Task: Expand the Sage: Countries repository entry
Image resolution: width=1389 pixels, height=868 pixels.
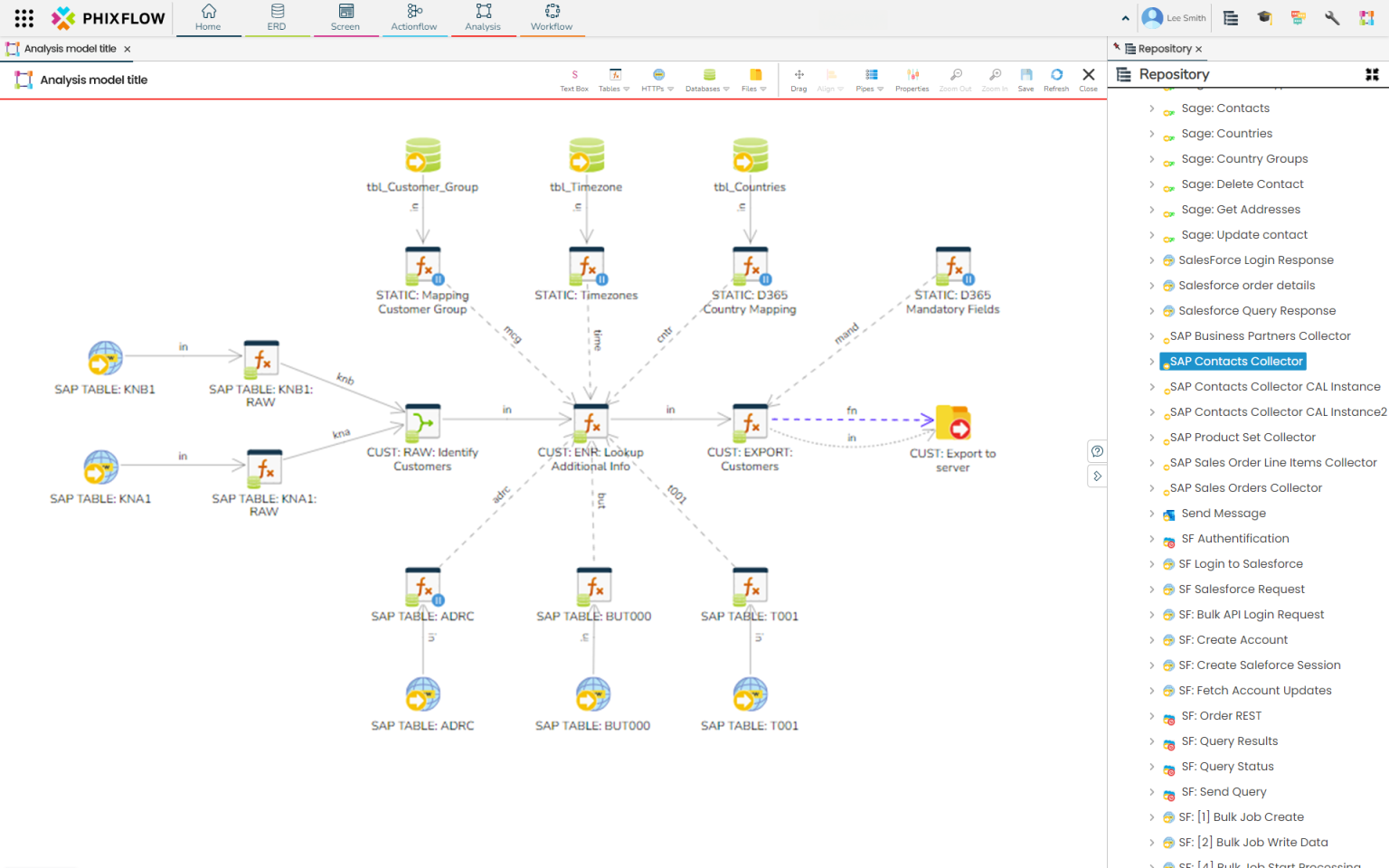Action: click(1153, 133)
